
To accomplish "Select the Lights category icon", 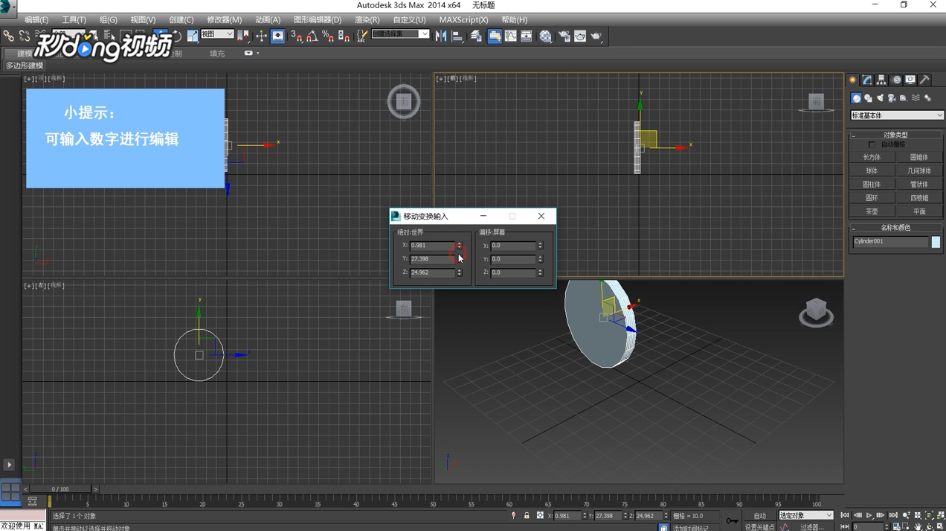I will click(880, 98).
